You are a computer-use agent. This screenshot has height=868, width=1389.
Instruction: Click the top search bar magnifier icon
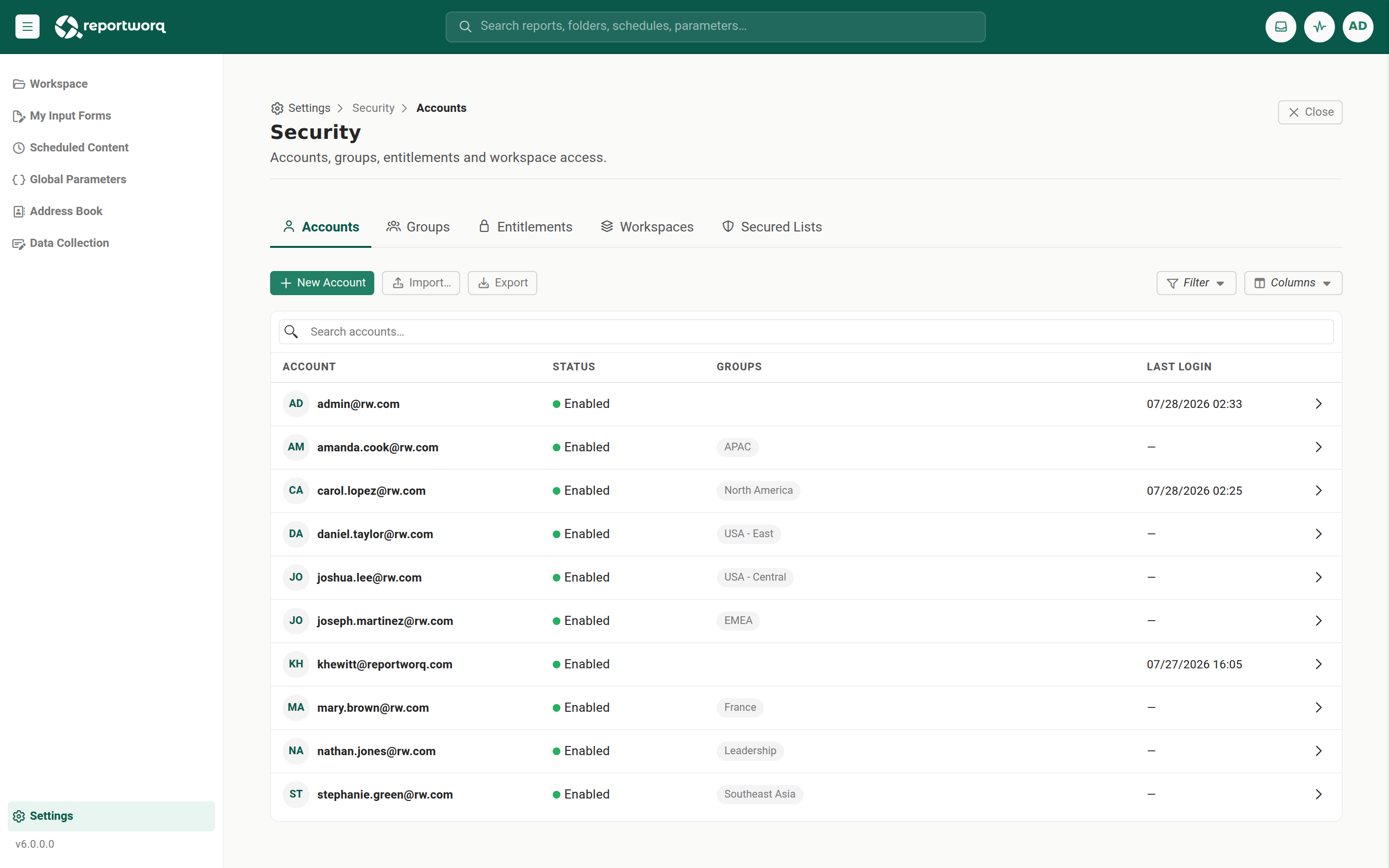465,27
